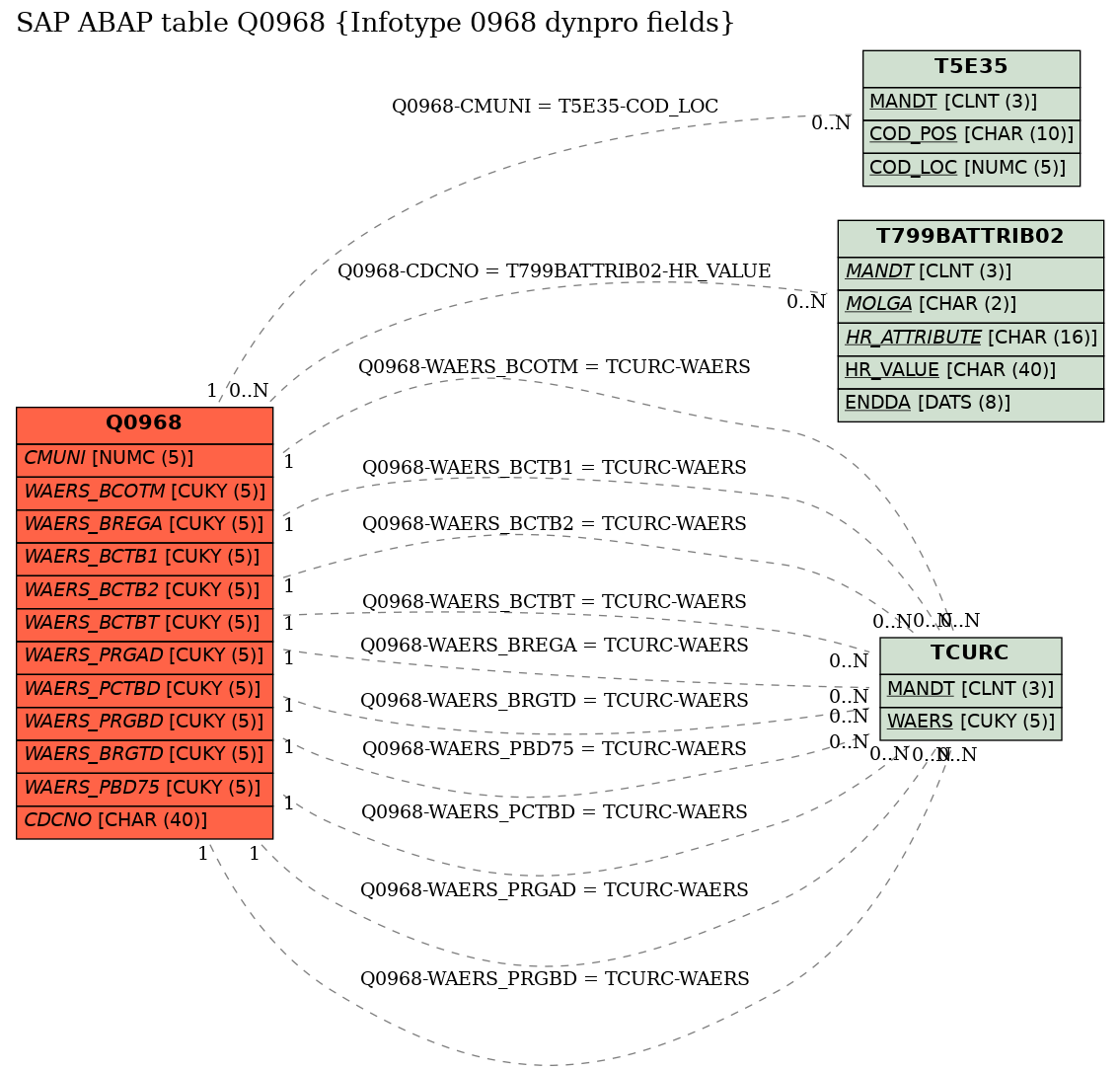Viewport: 1120px width, 1071px height.
Task: Click MANDT field in TCURC table
Action: point(970,690)
